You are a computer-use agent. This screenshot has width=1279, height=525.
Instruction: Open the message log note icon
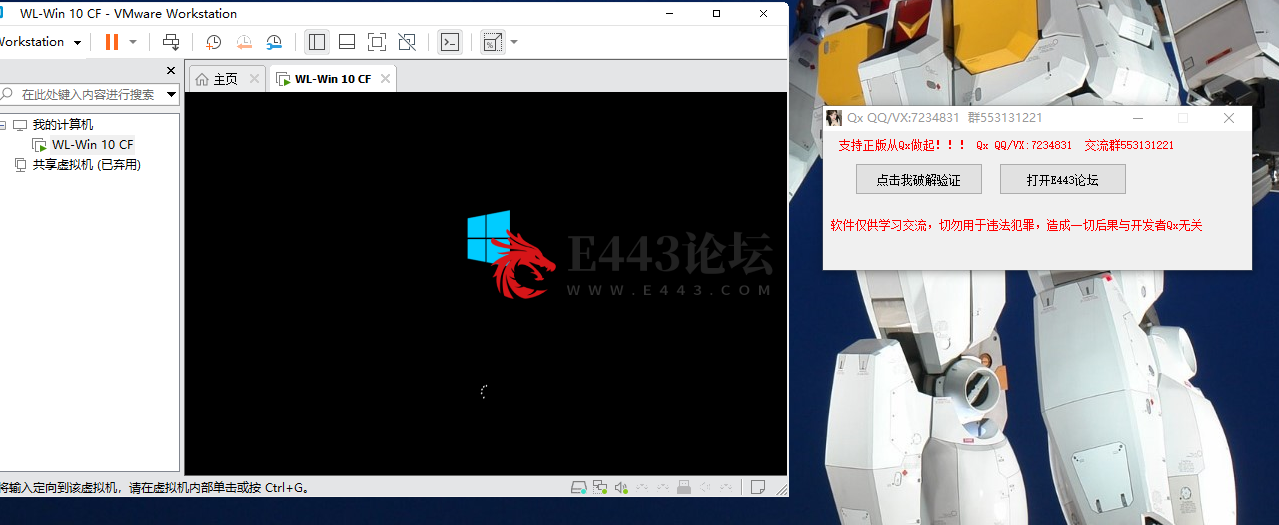point(758,488)
